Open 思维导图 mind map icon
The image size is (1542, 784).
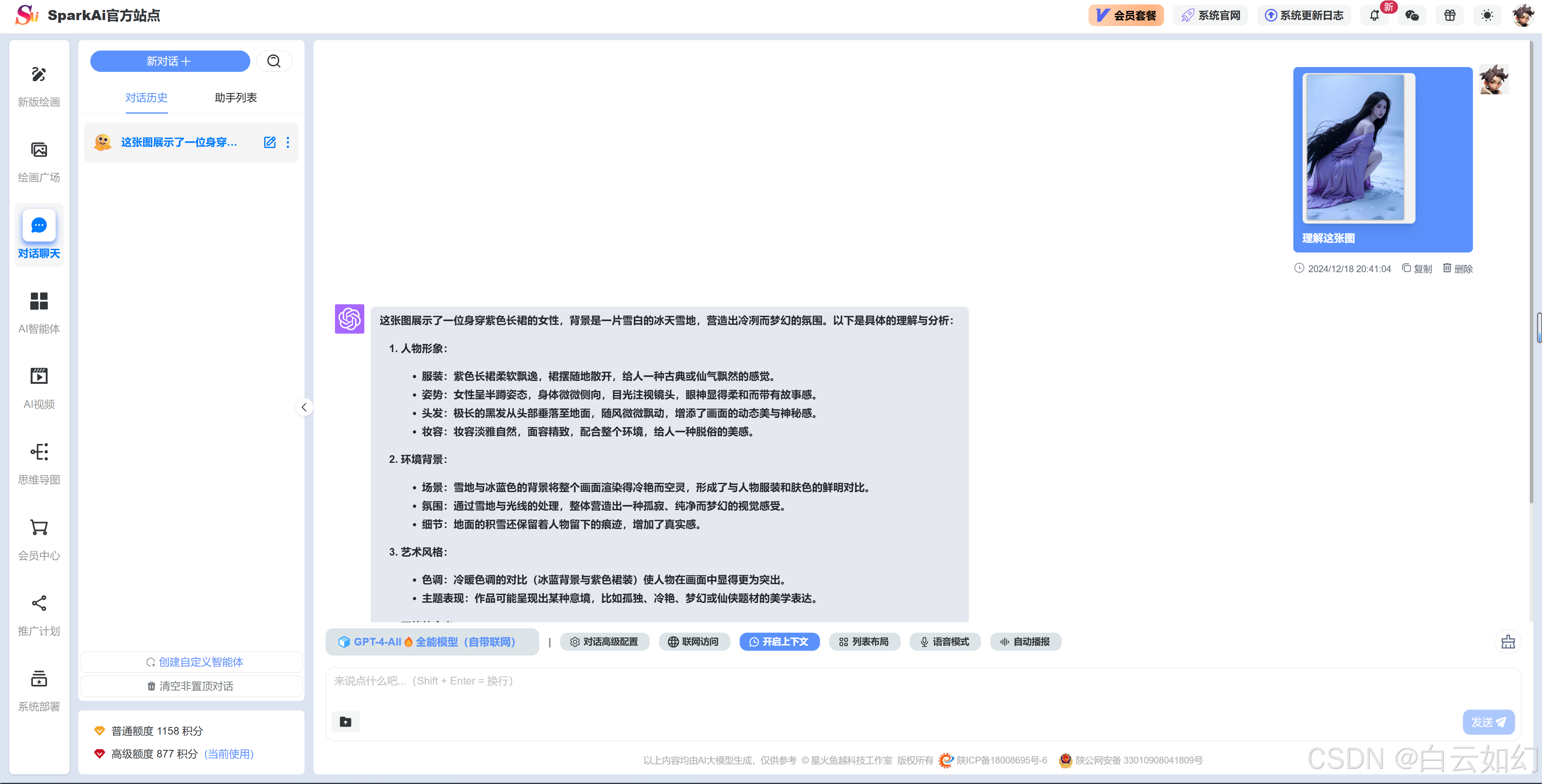click(39, 452)
